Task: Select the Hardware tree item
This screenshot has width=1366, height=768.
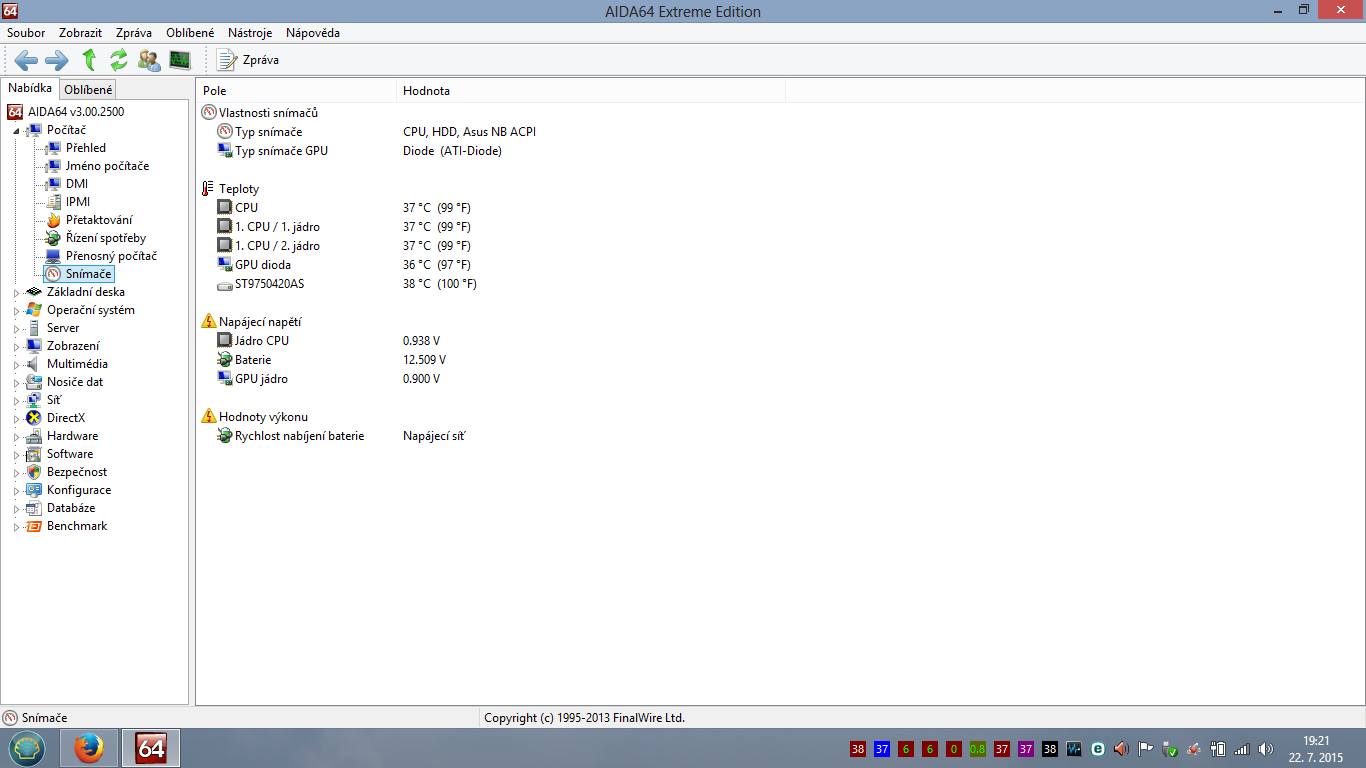Action: point(72,436)
